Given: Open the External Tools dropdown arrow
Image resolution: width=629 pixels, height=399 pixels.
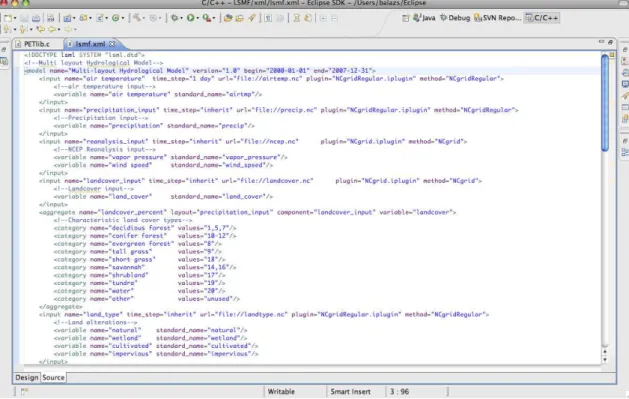Looking at the screenshot, I should (x=214, y=18).
